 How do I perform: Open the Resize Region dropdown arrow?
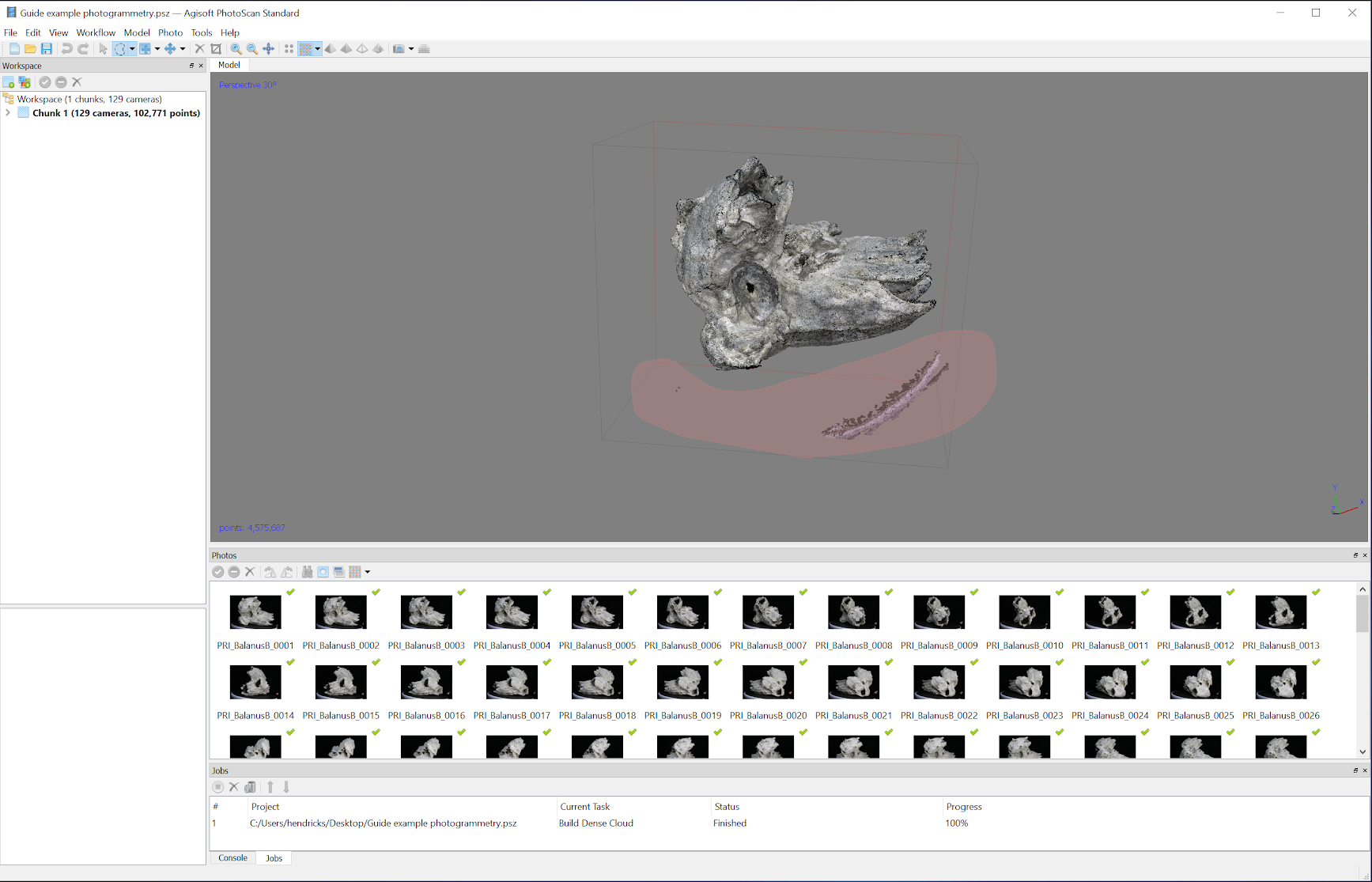pyautogui.click(x=157, y=49)
